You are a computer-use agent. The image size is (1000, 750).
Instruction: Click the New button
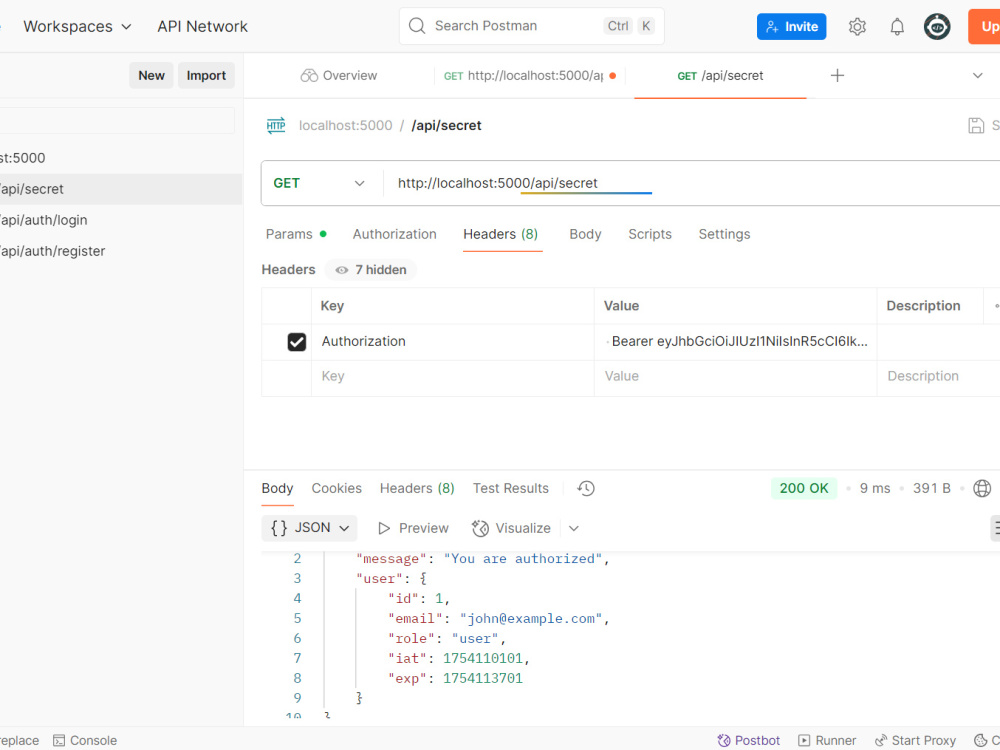pos(151,75)
